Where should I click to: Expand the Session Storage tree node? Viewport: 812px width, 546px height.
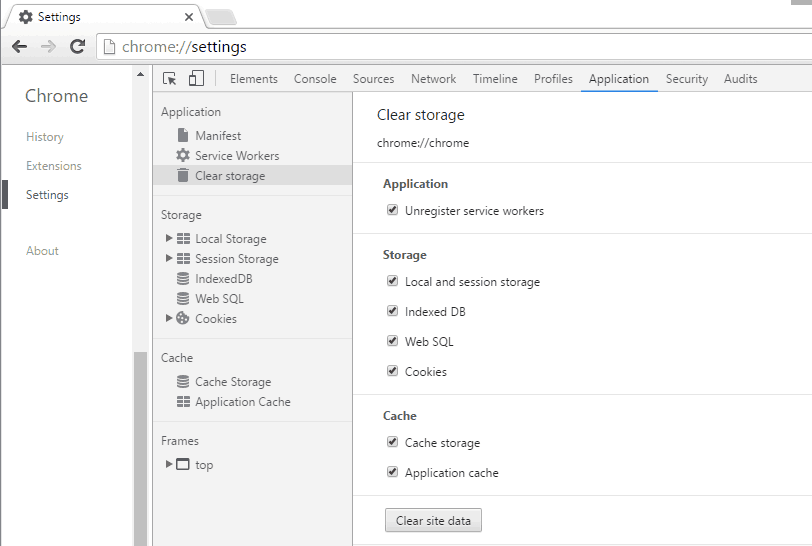click(x=169, y=257)
